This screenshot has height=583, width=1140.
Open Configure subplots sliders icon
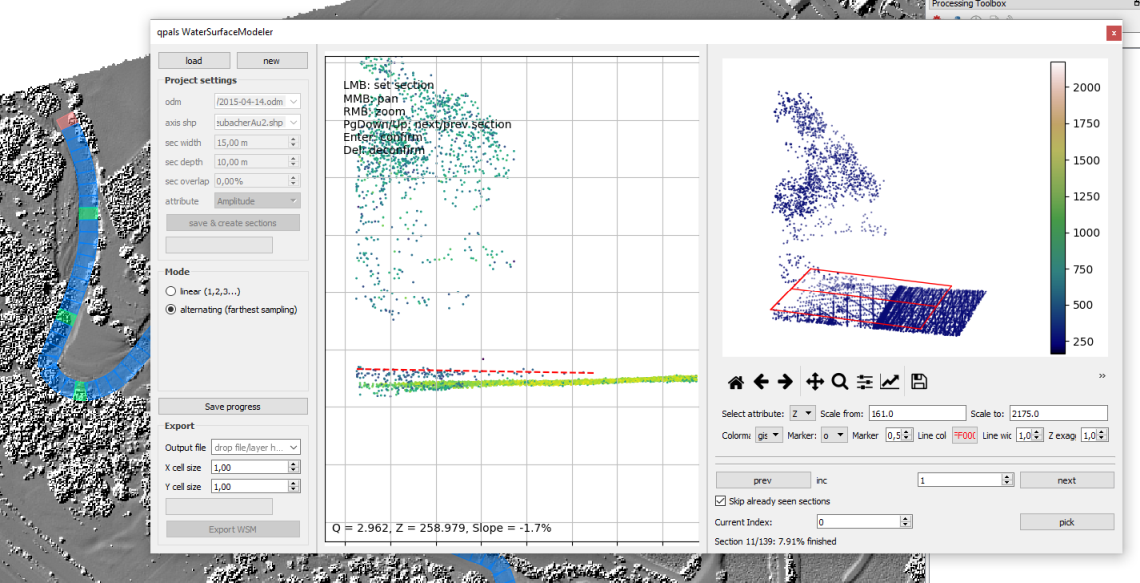865,382
